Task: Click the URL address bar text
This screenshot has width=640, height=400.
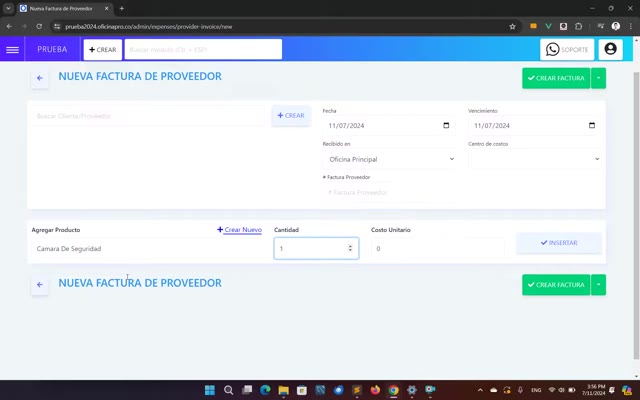Action: tap(149, 27)
